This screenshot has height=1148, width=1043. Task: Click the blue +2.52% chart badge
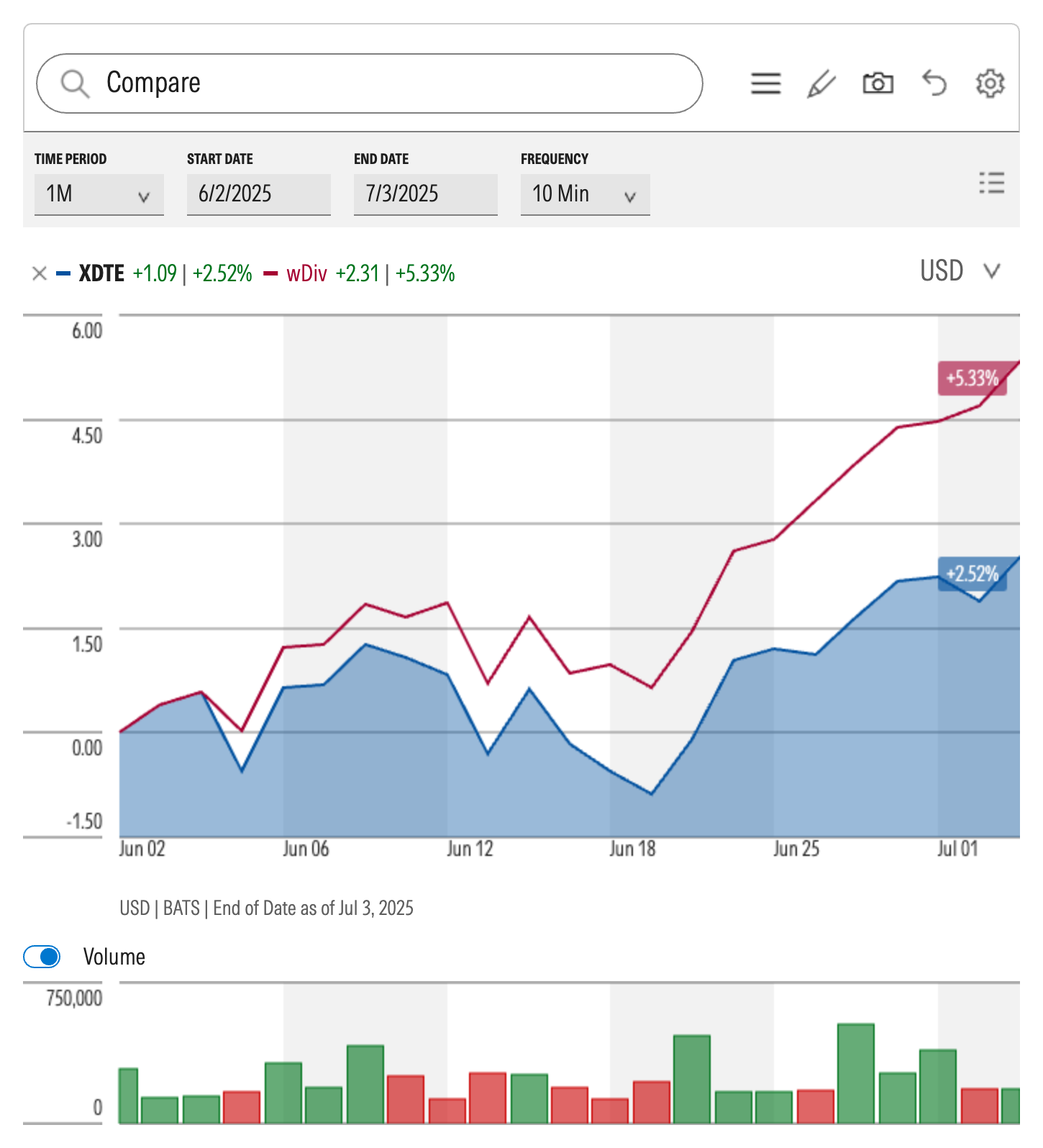pyautogui.click(x=971, y=574)
